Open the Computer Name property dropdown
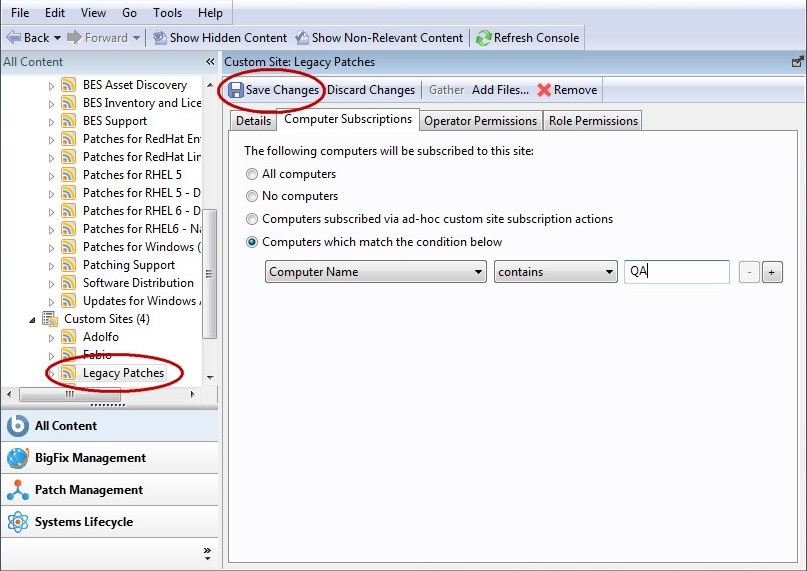Image resolution: width=807 pixels, height=571 pixels. click(376, 272)
